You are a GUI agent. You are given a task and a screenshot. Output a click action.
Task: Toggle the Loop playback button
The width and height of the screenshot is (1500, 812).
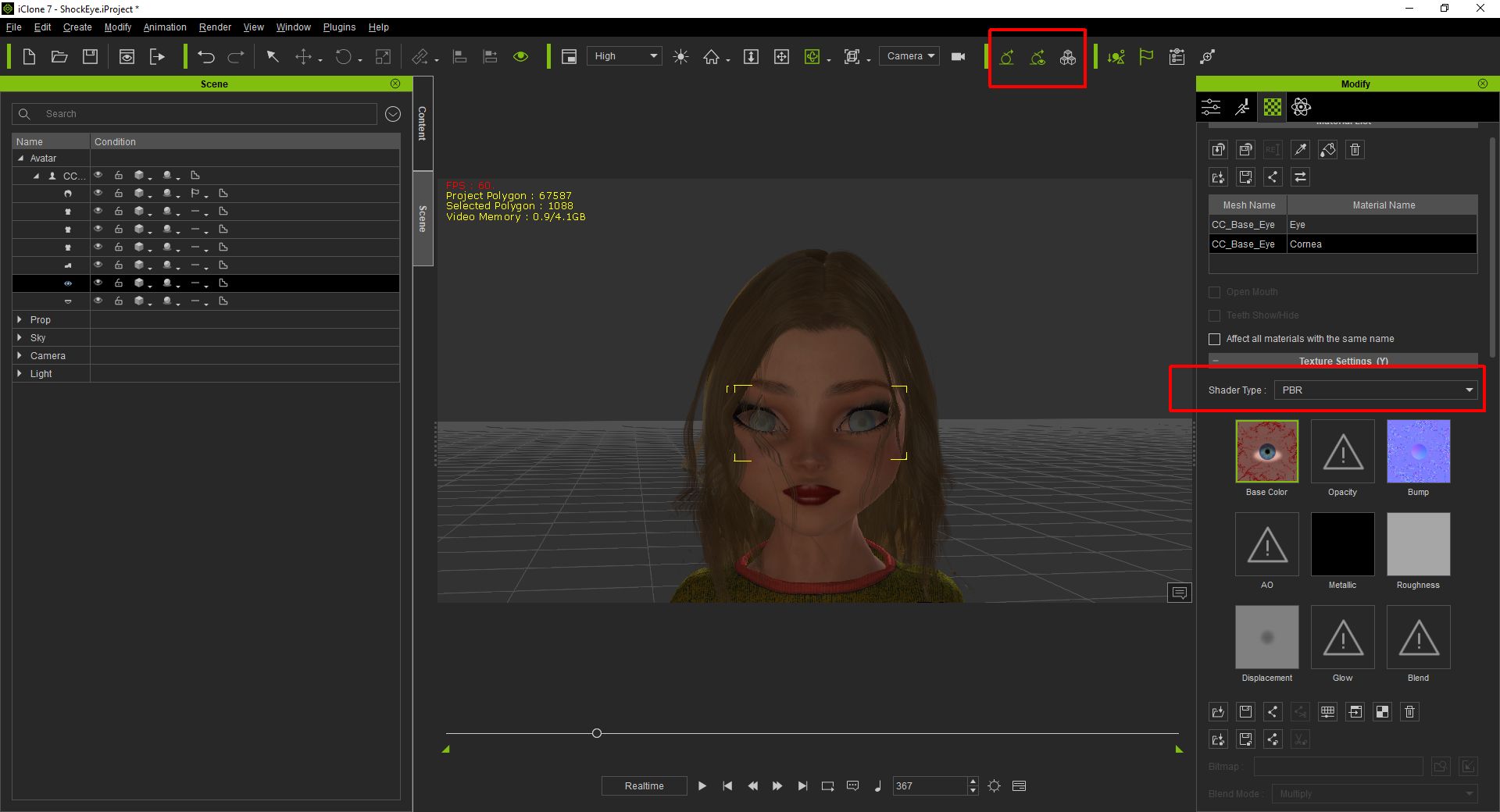(827, 785)
